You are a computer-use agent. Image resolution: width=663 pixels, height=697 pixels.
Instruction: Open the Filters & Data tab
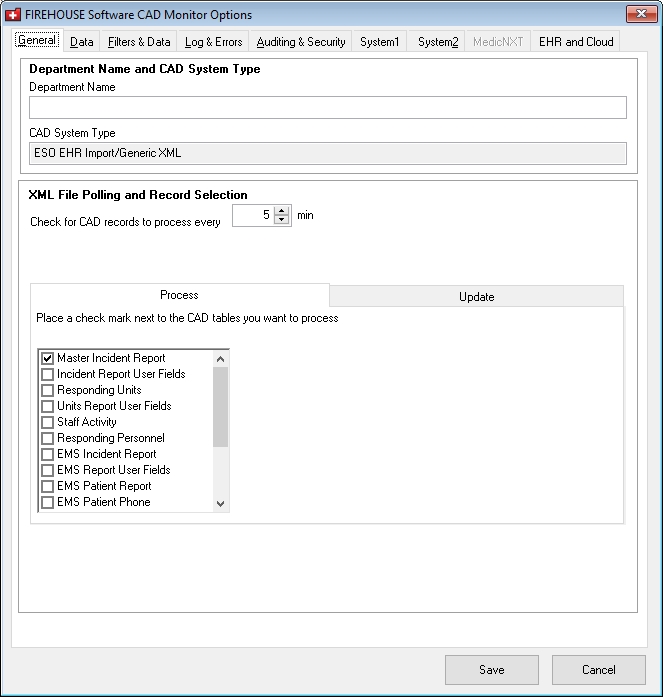(139, 42)
